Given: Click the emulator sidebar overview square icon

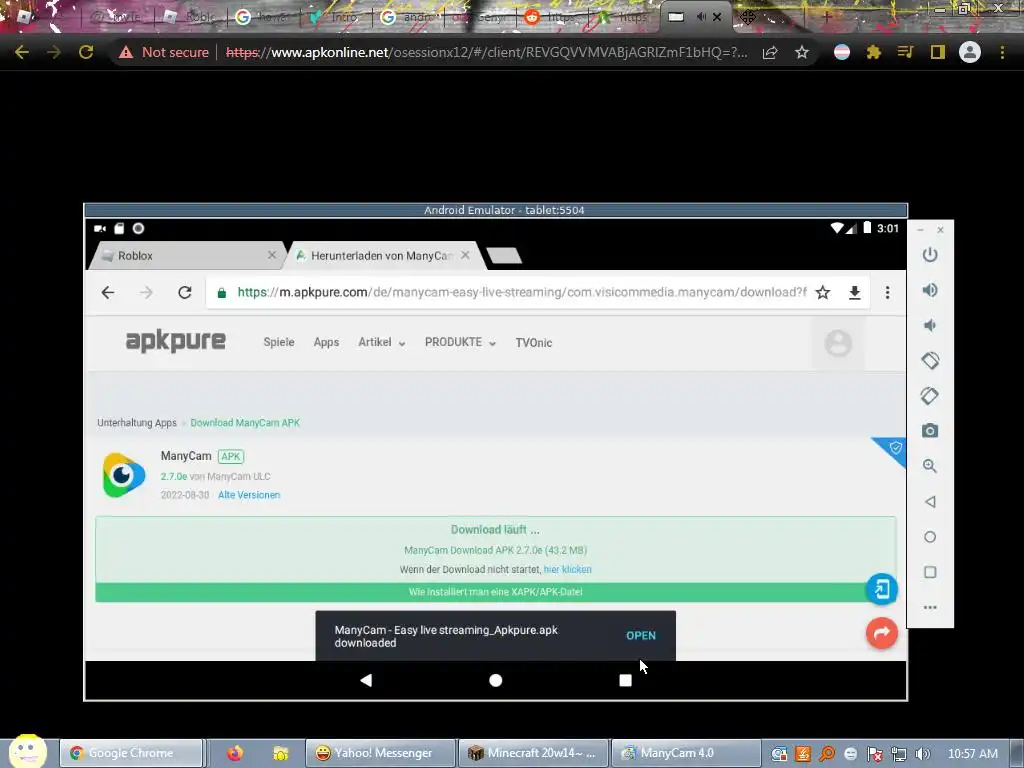Looking at the screenshot, I should coord(930,572).
